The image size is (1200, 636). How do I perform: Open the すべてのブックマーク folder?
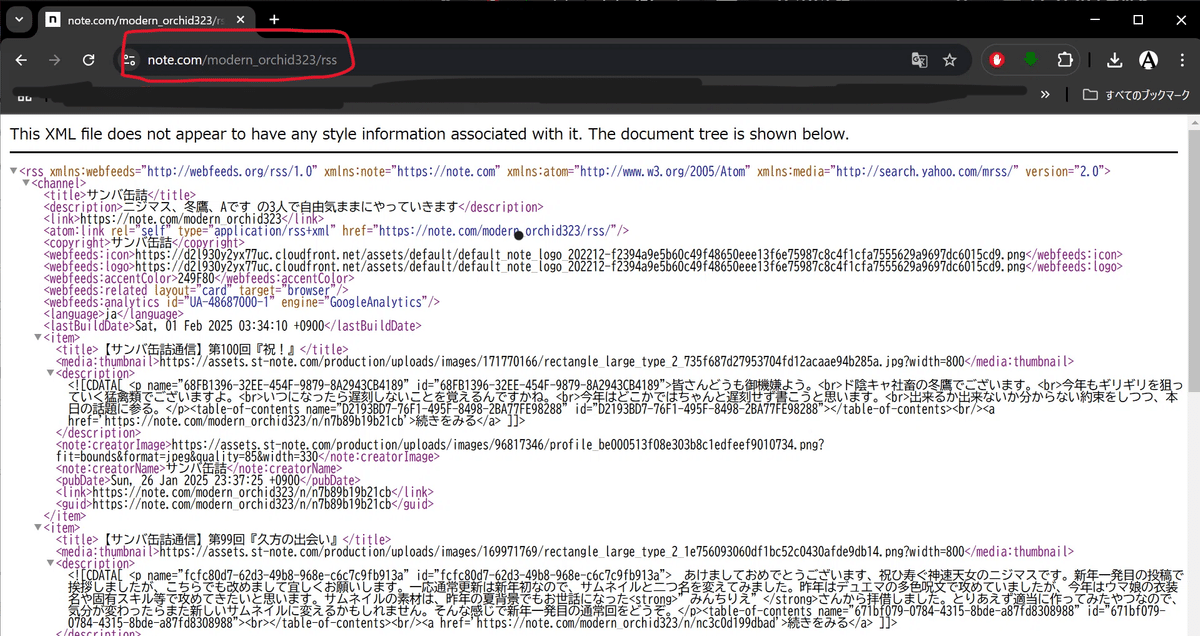point(1137,94)
